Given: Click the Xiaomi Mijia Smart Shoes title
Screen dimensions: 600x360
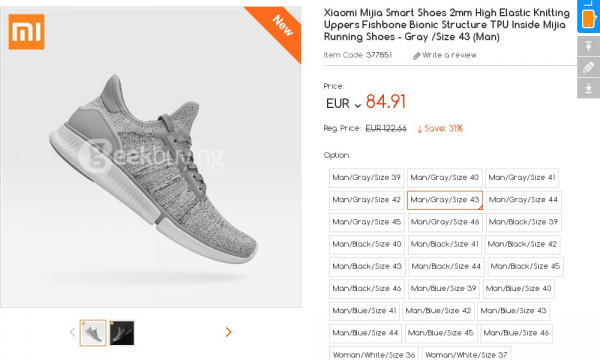Looking at the screenshot, I should pyautogui.click(x=447, y=25).
